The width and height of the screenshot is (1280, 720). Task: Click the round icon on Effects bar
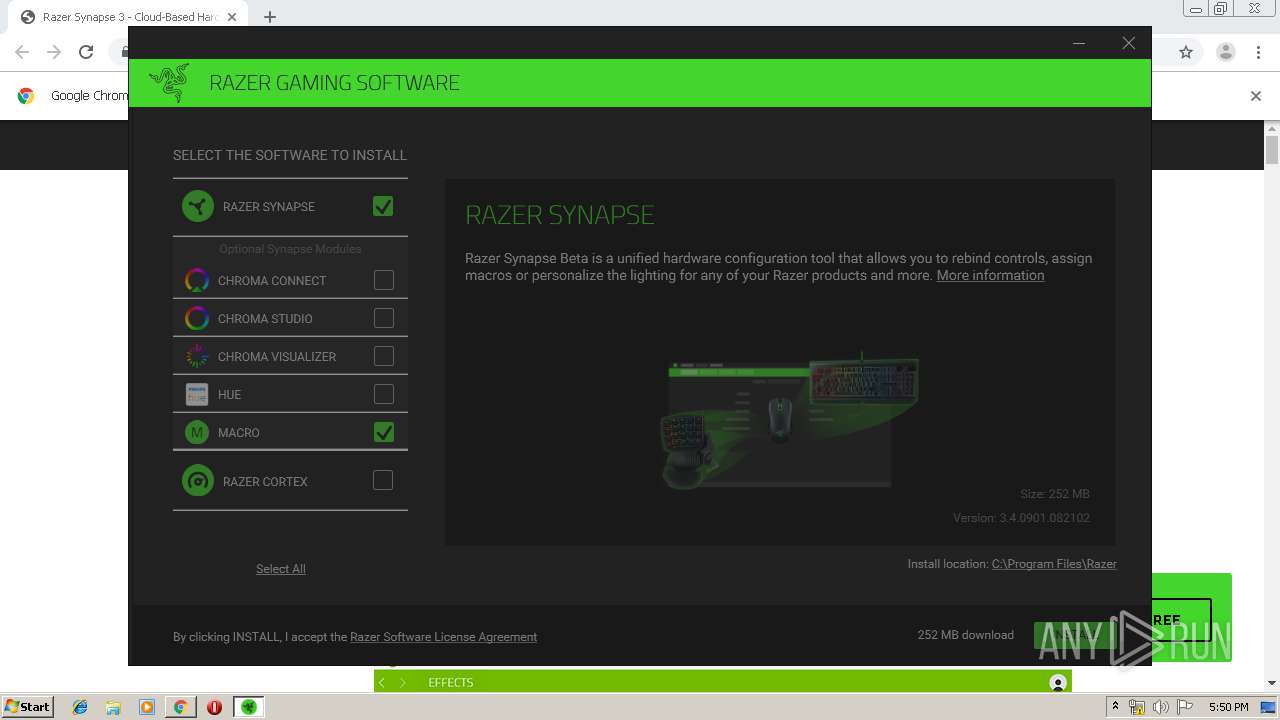click(1058, 683)
